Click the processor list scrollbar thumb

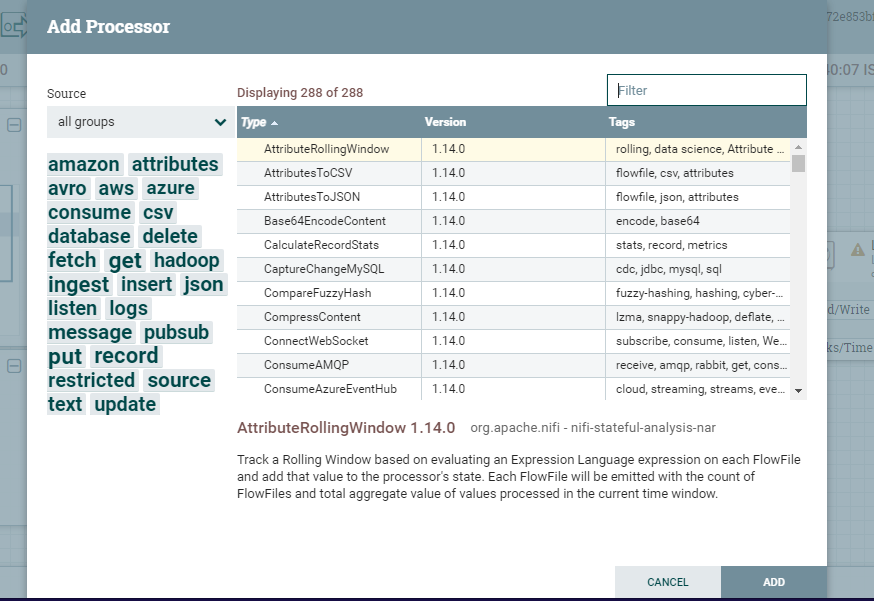(798, 163)
